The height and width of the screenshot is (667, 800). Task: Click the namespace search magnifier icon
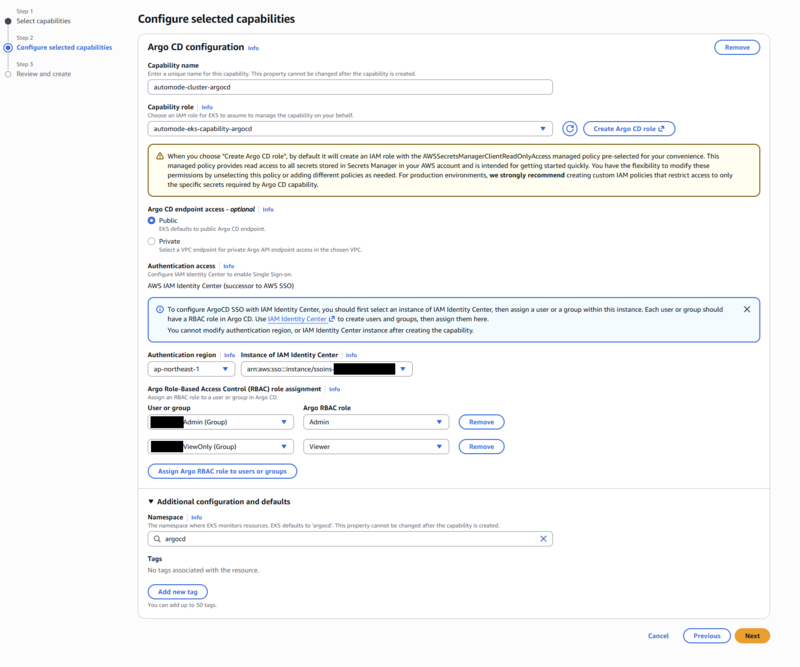tap(157, 539)
